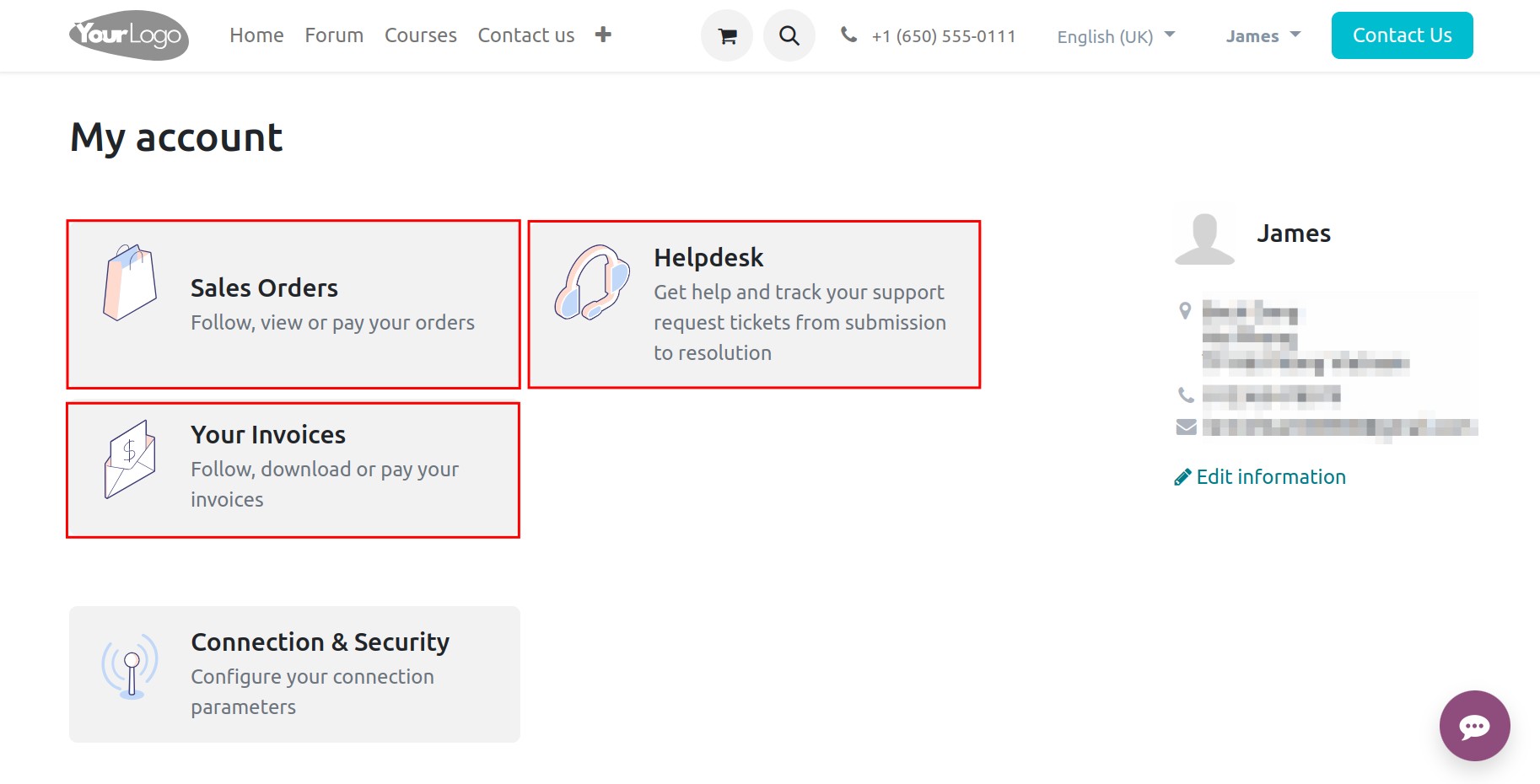1540x784 pixels.
Task: Call the +1 (650) 555-0111 phone link
Action: 944,36
